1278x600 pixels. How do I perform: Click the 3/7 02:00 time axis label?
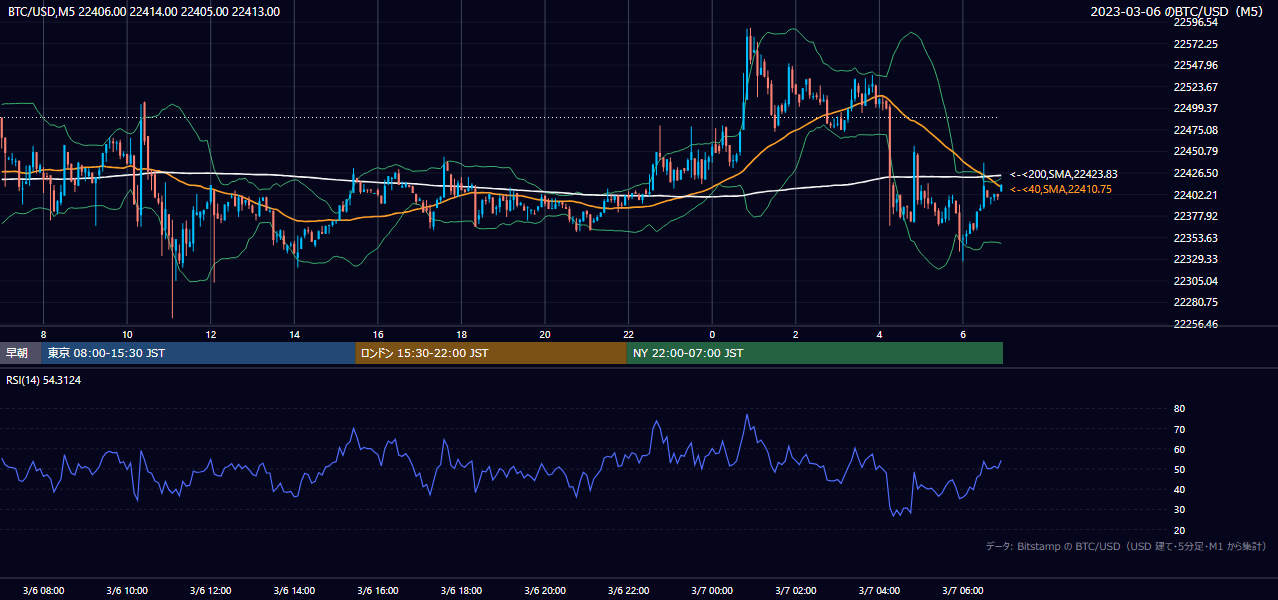click(x=795, y=590)
